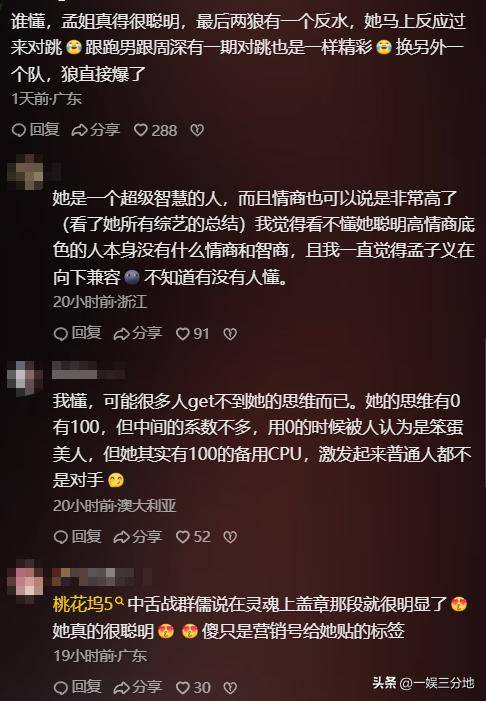This screenshot has height=701, width=486.
Task: Like the 澳大利亚 comment with 52 likes
Action: point(193,536)
